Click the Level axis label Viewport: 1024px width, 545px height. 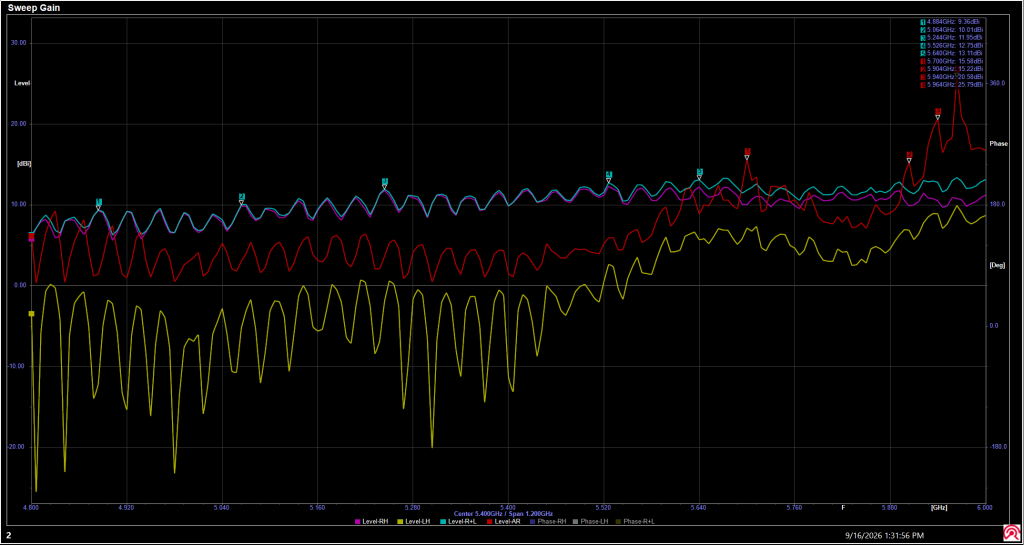(22, 84)
